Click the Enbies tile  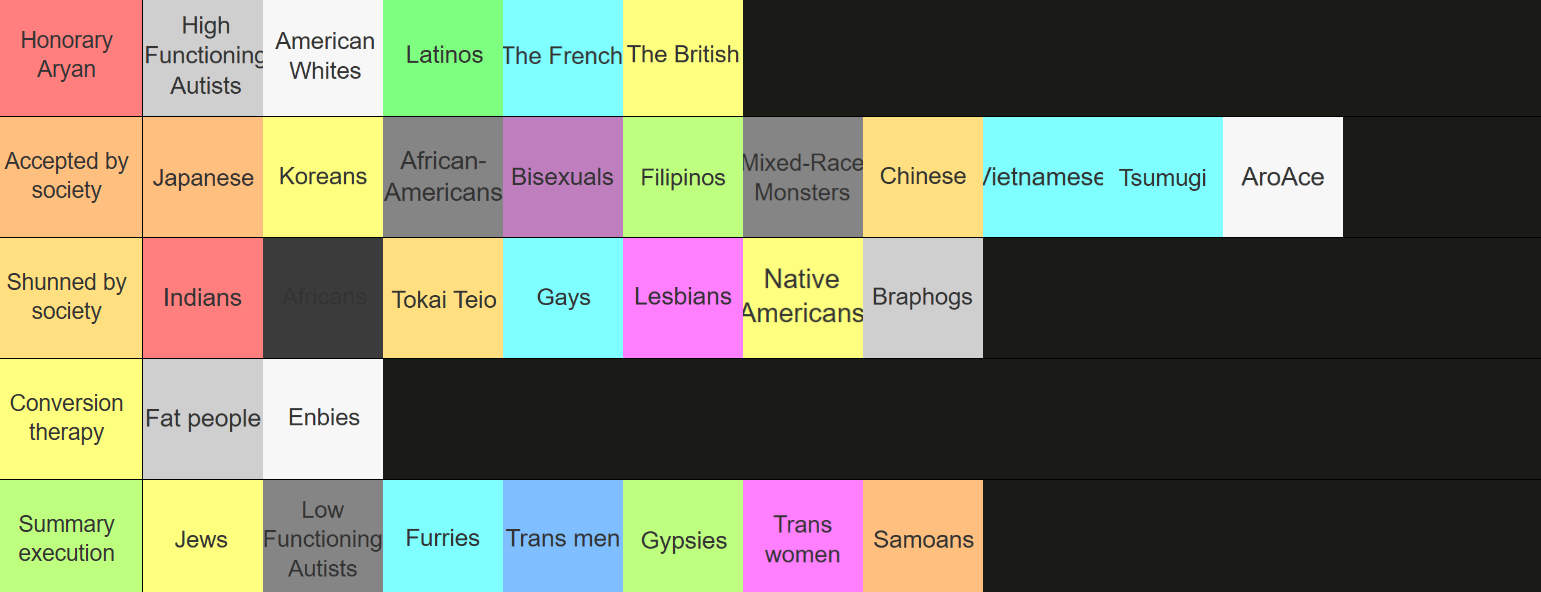click(323, 418)
